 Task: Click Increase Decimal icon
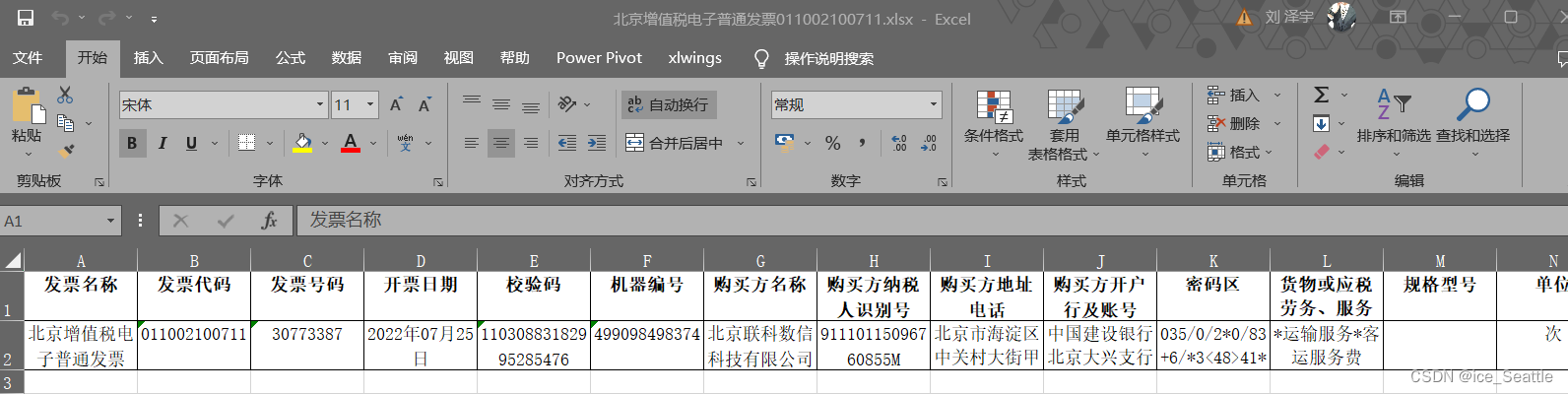[x=898, y=143]
